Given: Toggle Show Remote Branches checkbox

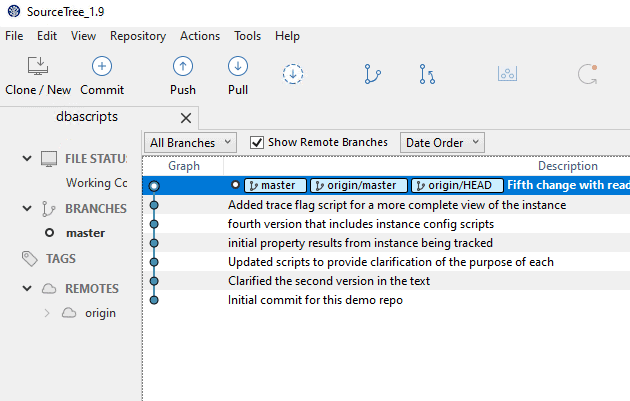Looking at the screenshot, I should [257, 142].
